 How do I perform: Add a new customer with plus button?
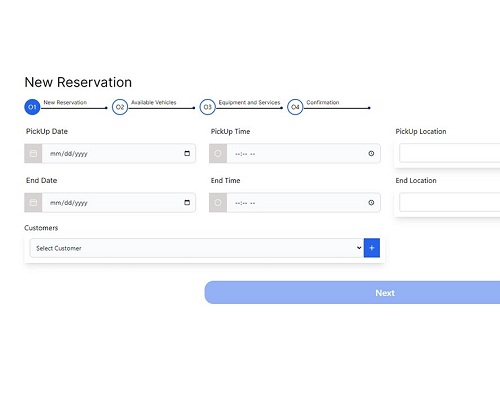[x=372, y=248]
